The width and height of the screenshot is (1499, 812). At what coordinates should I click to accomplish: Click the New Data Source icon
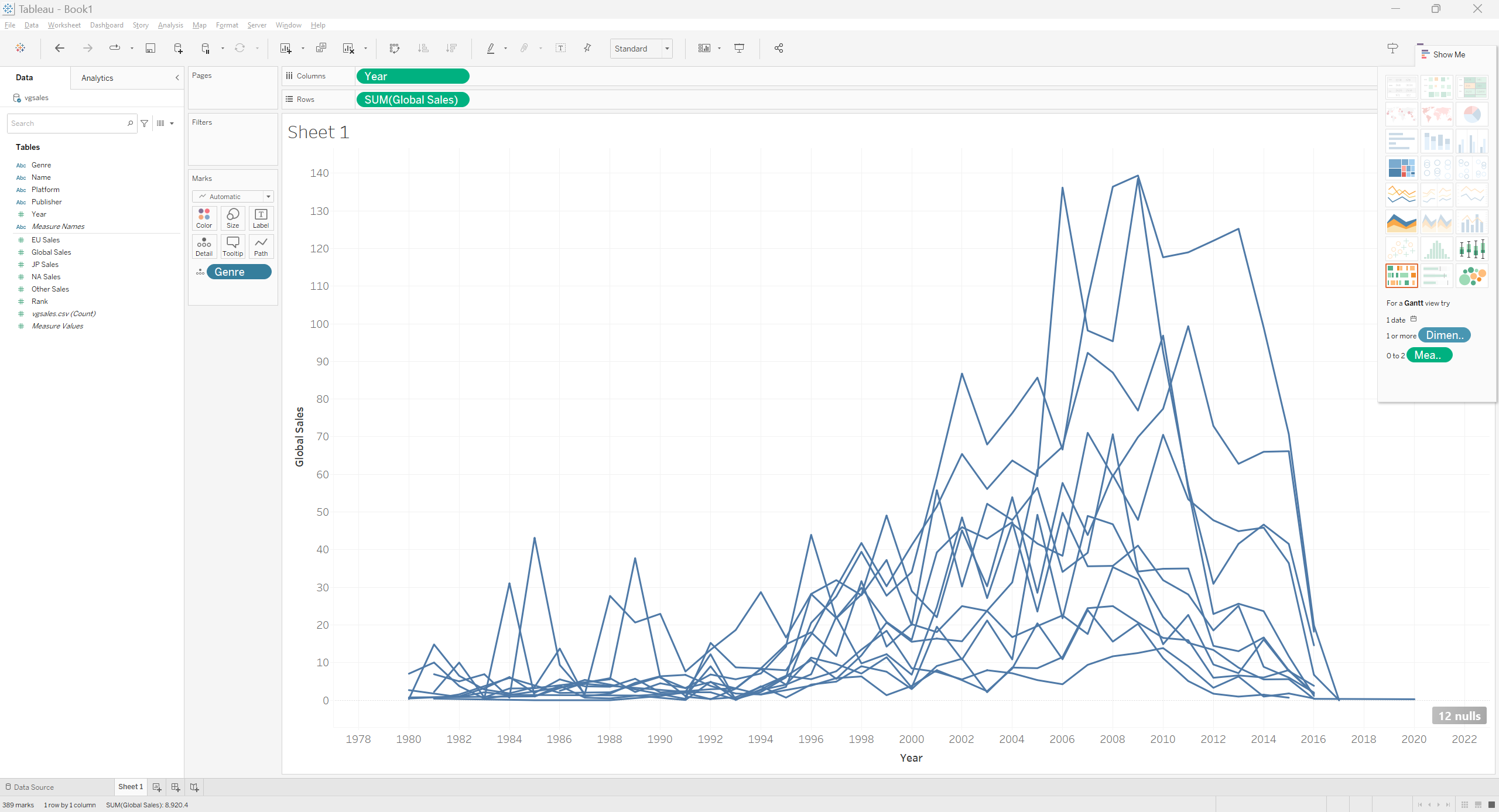coord(179,48)
